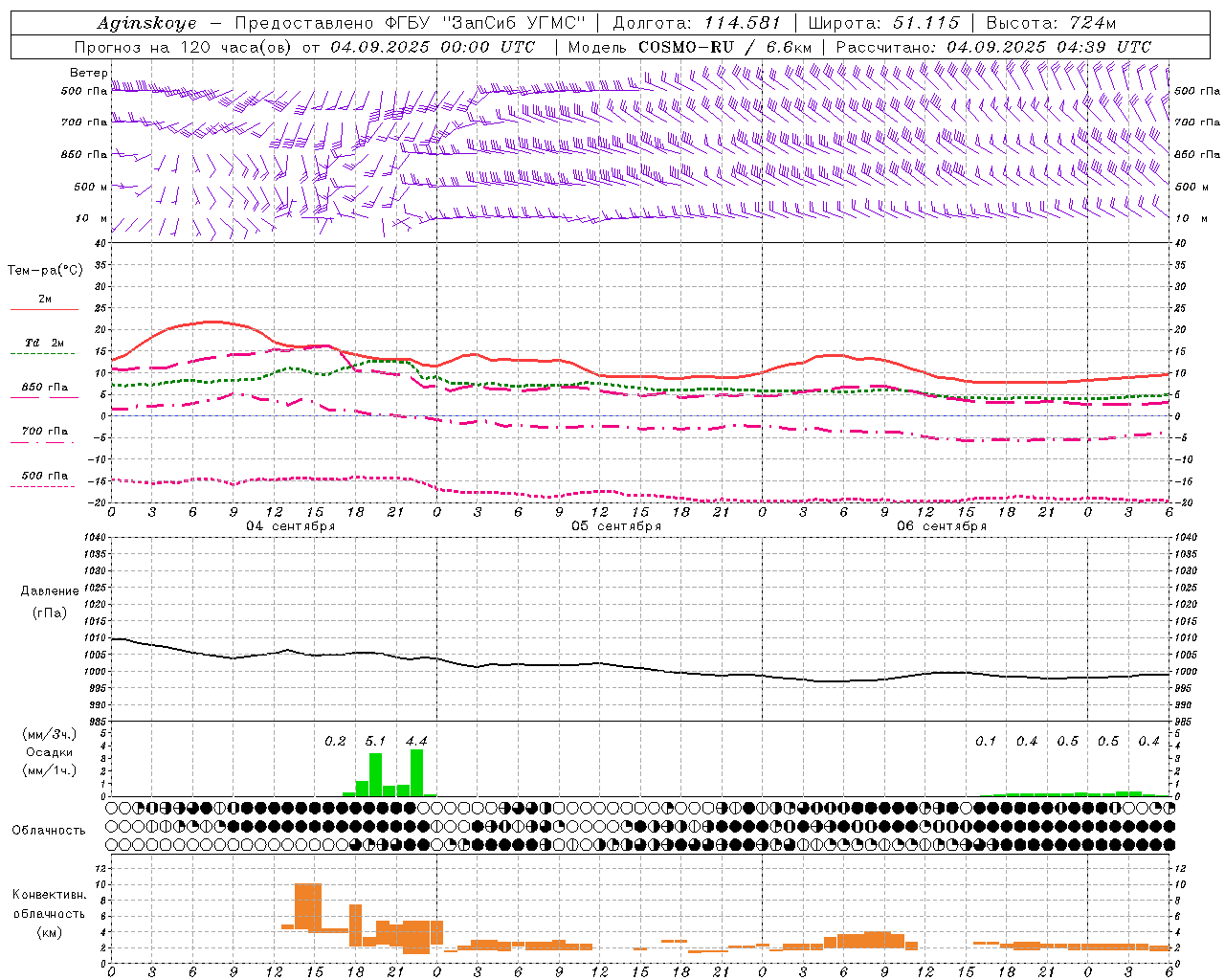
Task: Click the dotted "500 гПа" temperature legend entry
Action: 44,478
